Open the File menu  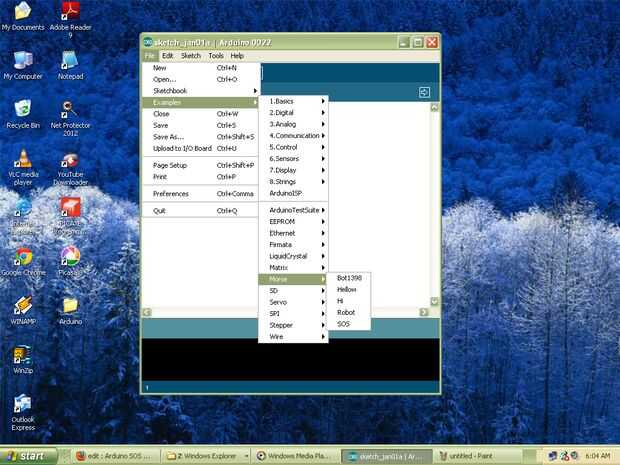pyautogui.click(x=149, y=56)
